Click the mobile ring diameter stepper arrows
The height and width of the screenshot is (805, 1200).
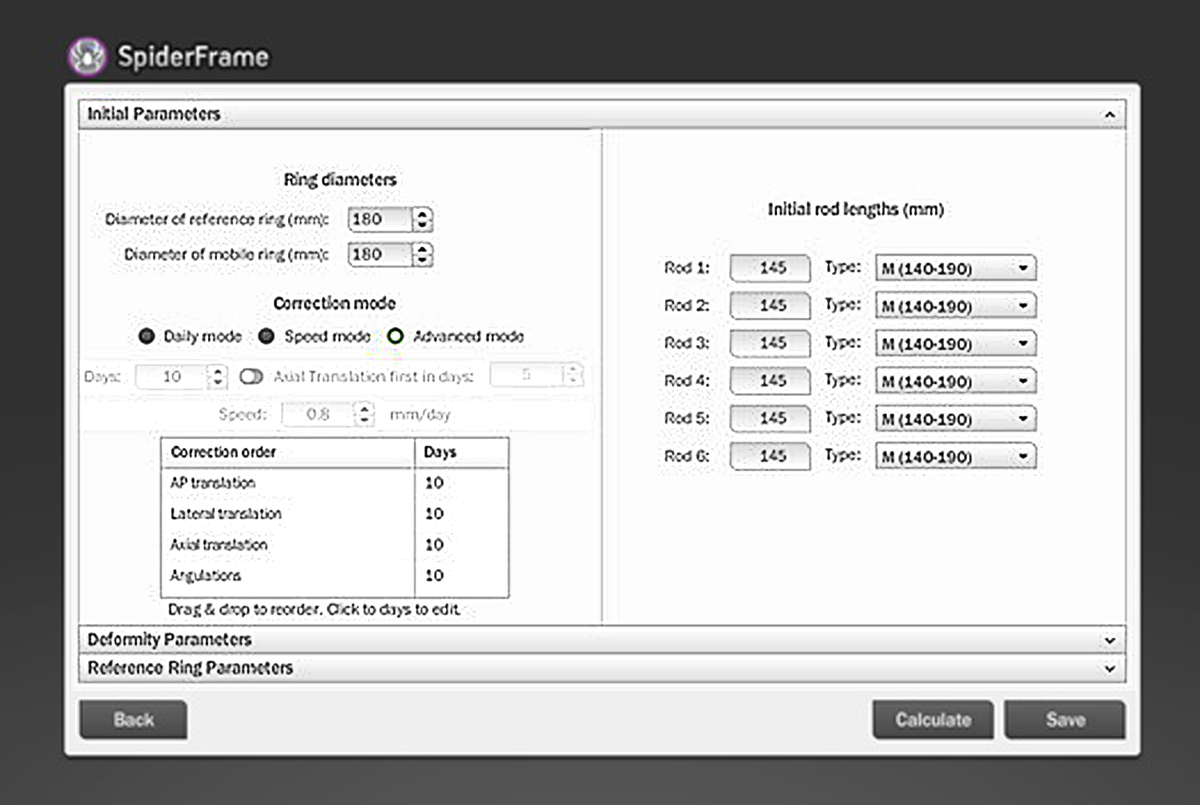[423, 255]
